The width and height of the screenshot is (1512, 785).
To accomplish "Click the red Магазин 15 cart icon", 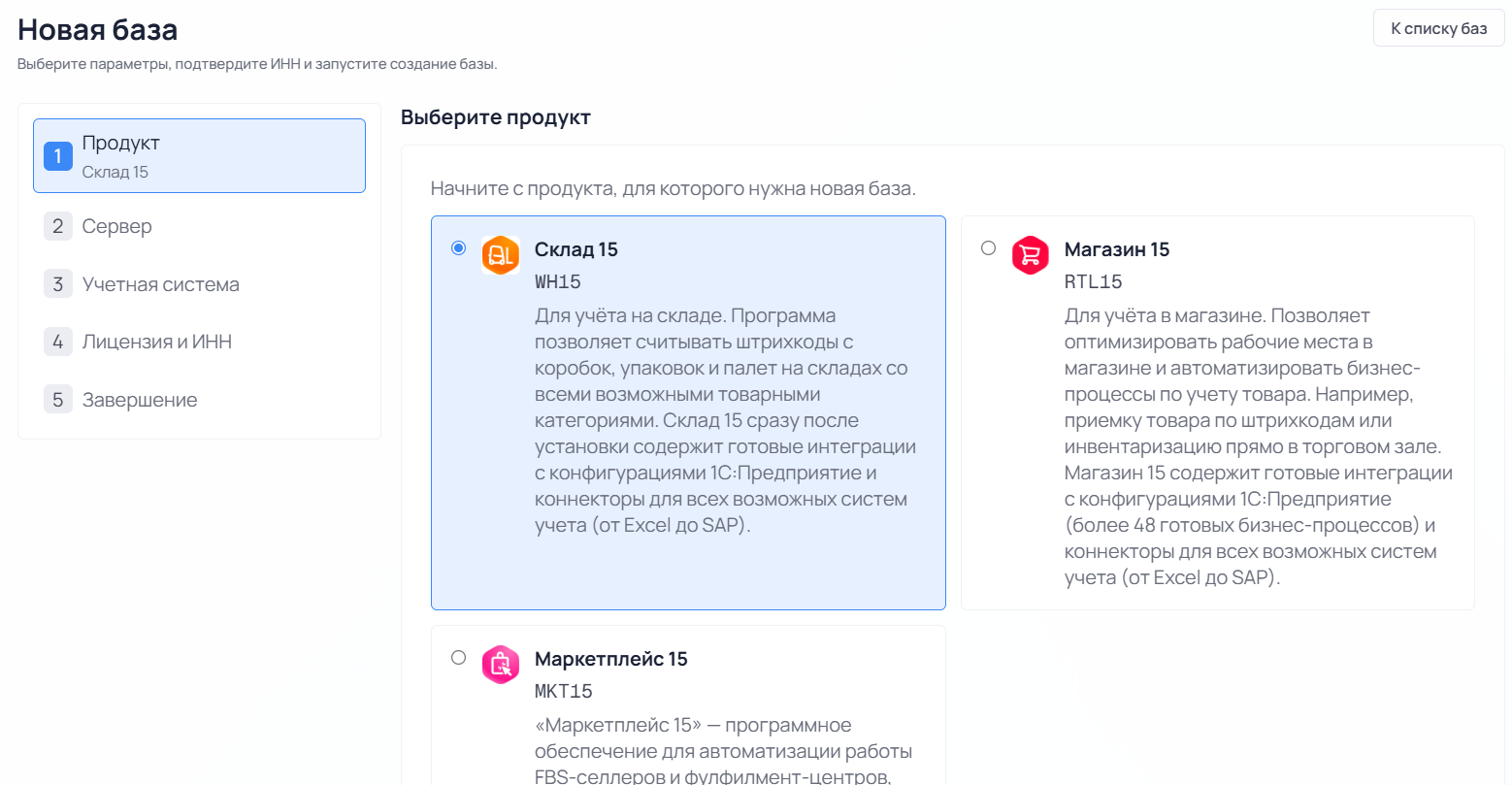I will pyautogui.click(x=1031, y=255).
